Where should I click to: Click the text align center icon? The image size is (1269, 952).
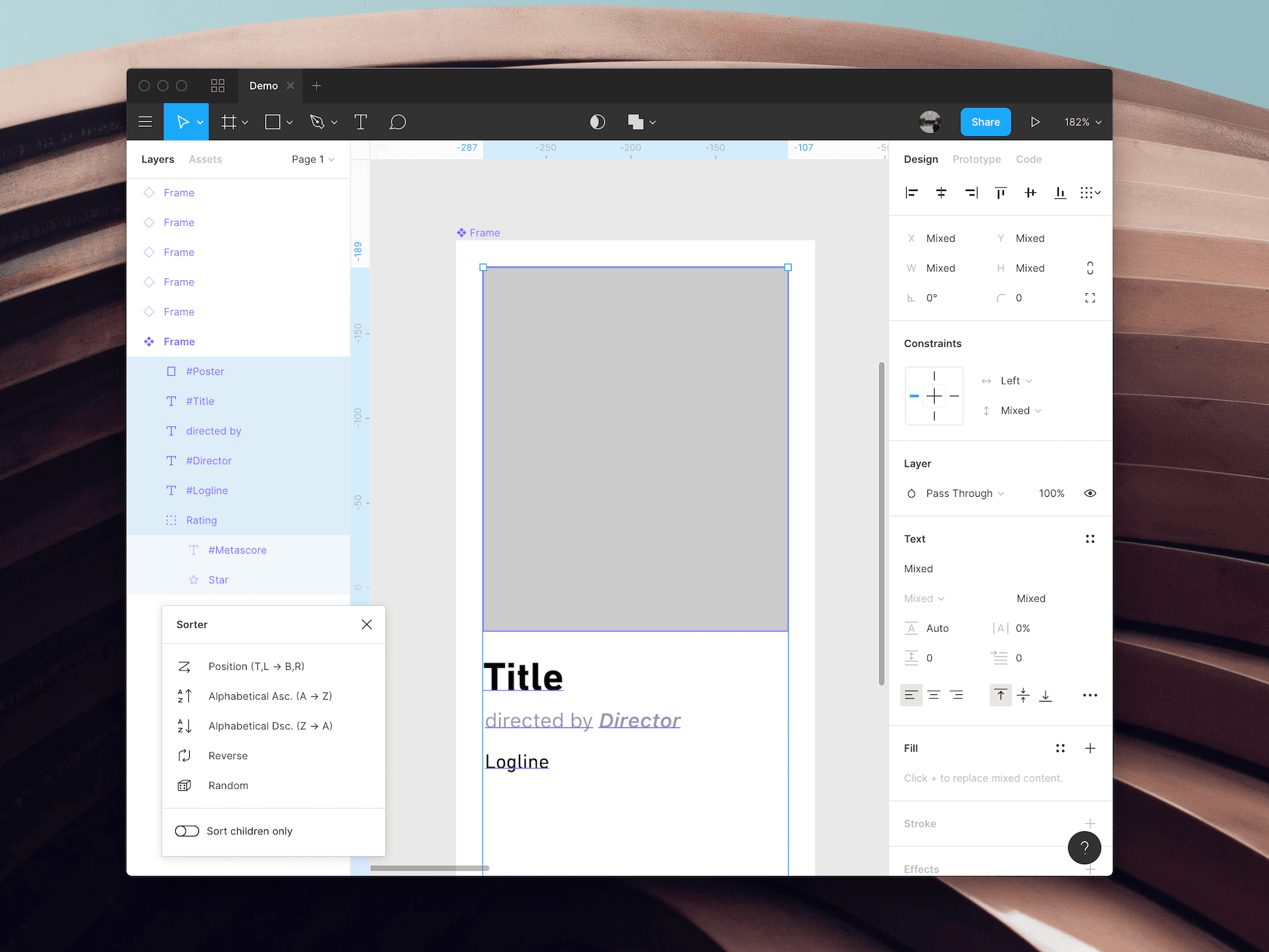[934, 695]
